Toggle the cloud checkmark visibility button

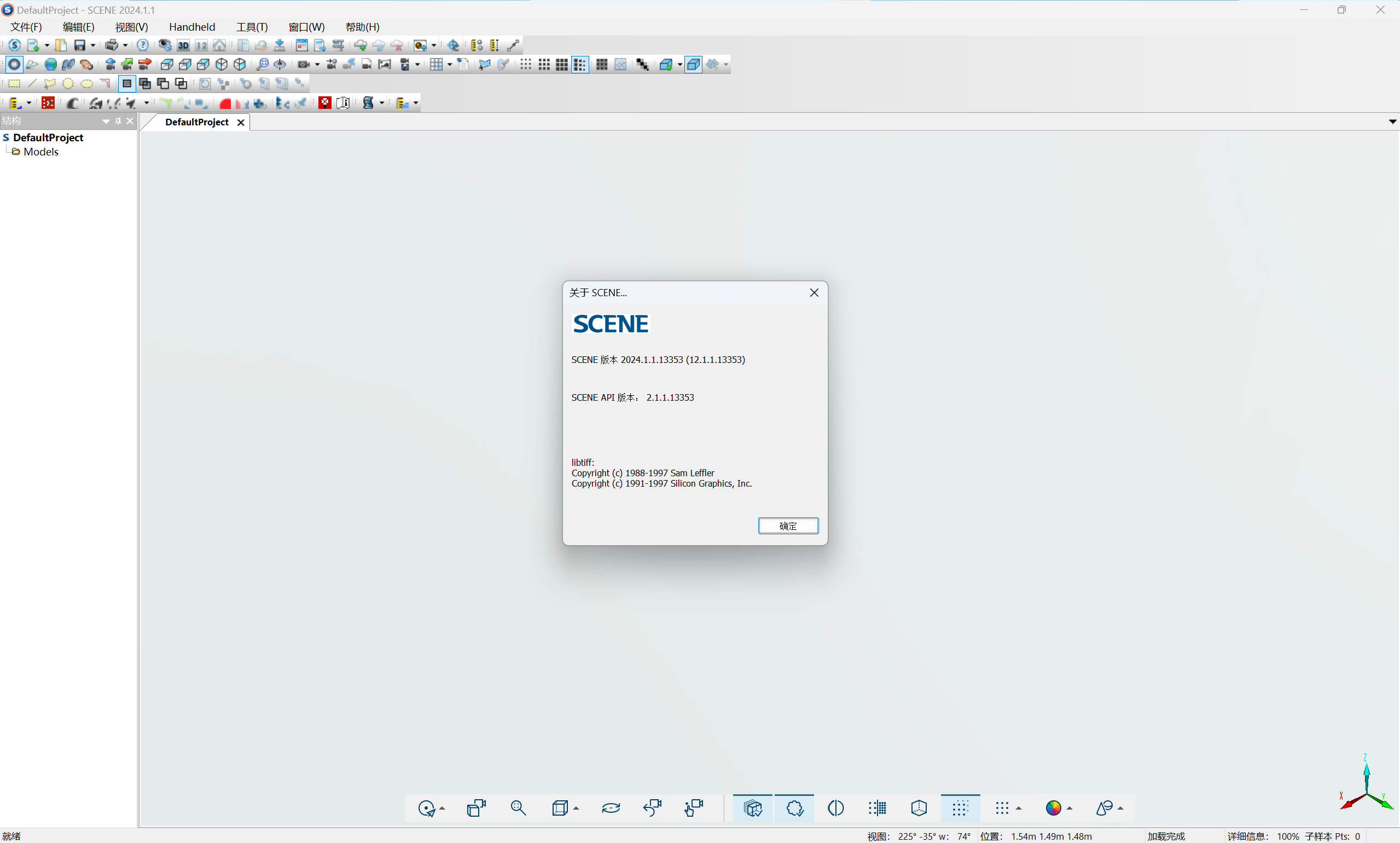point(795,808)
